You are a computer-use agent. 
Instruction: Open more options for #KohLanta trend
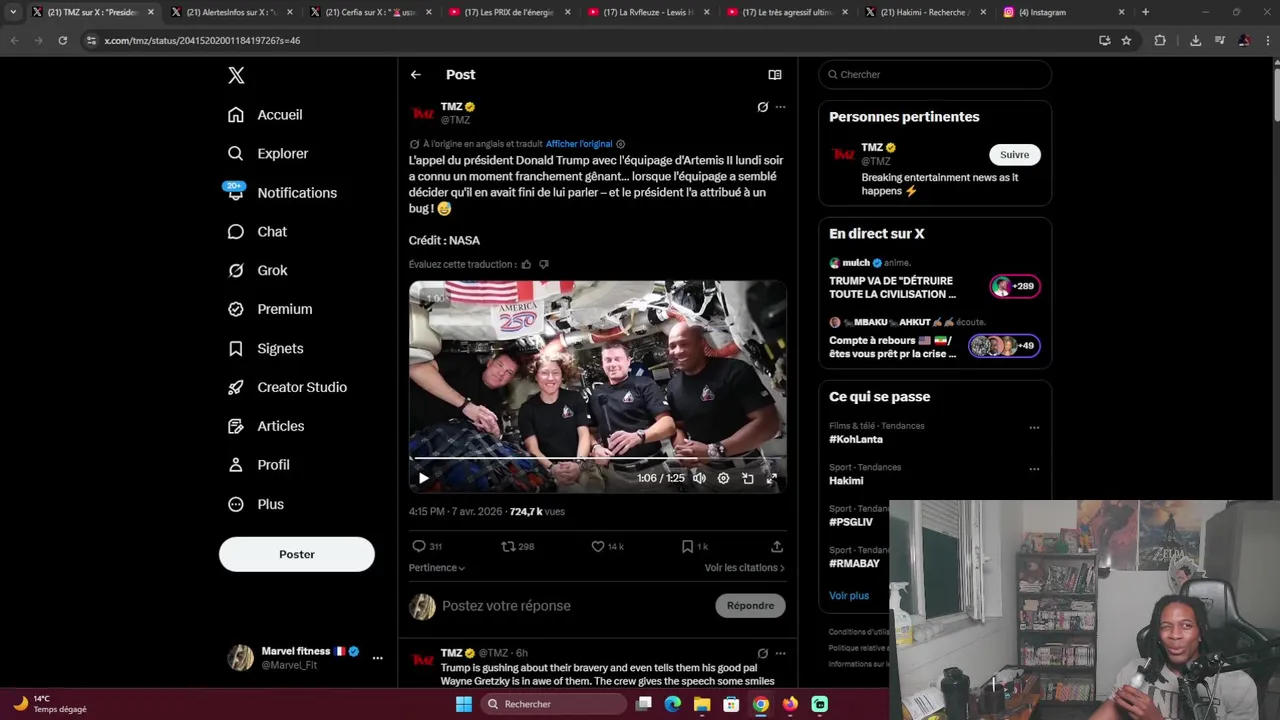(1034, 428)
